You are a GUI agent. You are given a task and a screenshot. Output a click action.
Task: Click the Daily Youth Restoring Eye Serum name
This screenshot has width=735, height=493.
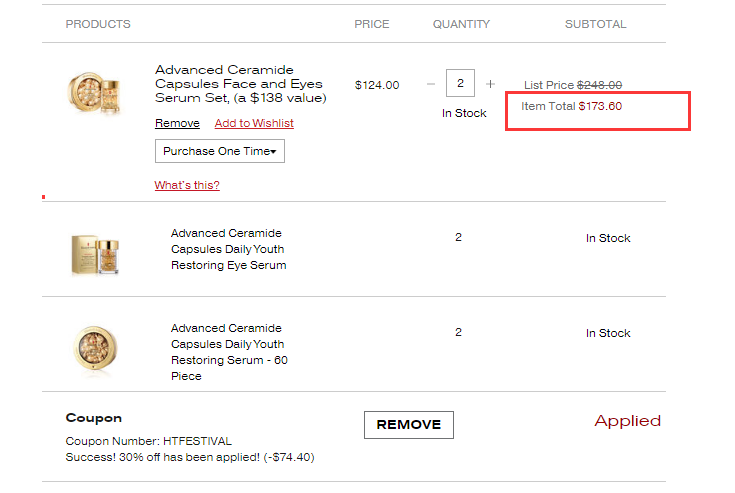pyautogui.click(x=228, y=249)
